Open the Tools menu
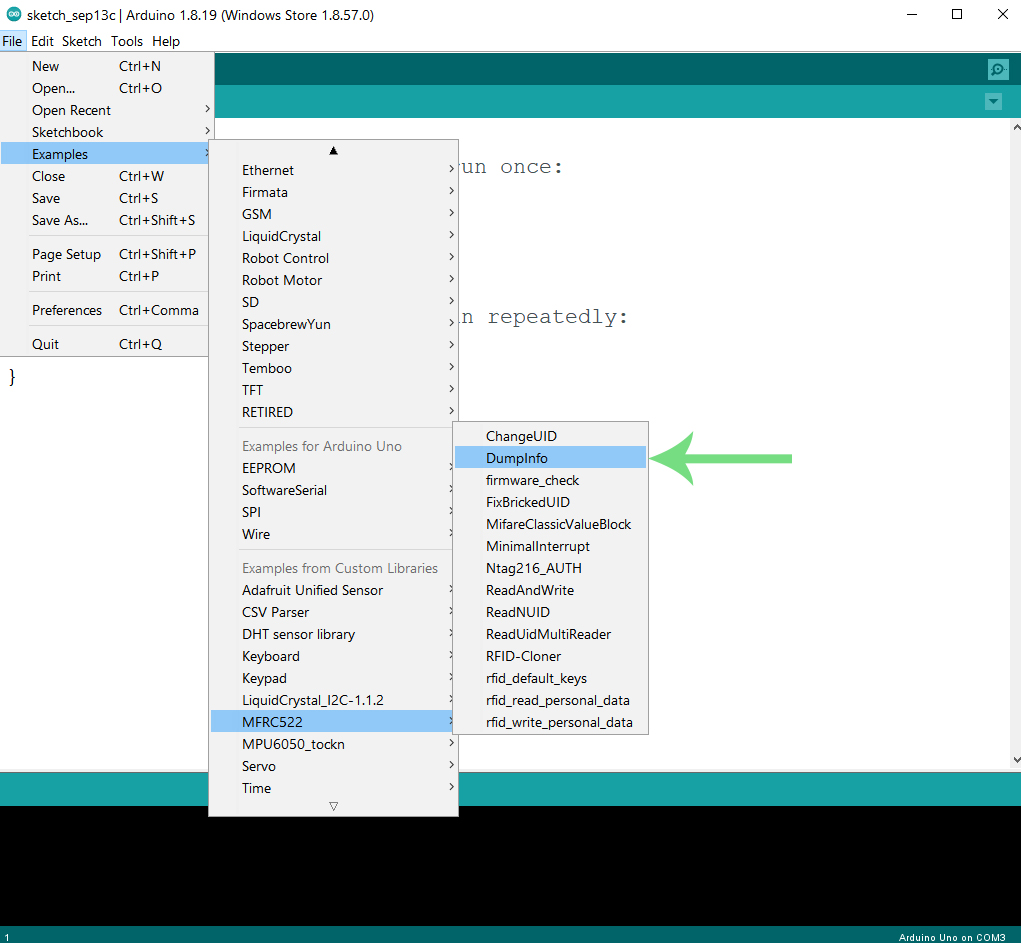Viewport: 1021px width, 943px height. 126,41
